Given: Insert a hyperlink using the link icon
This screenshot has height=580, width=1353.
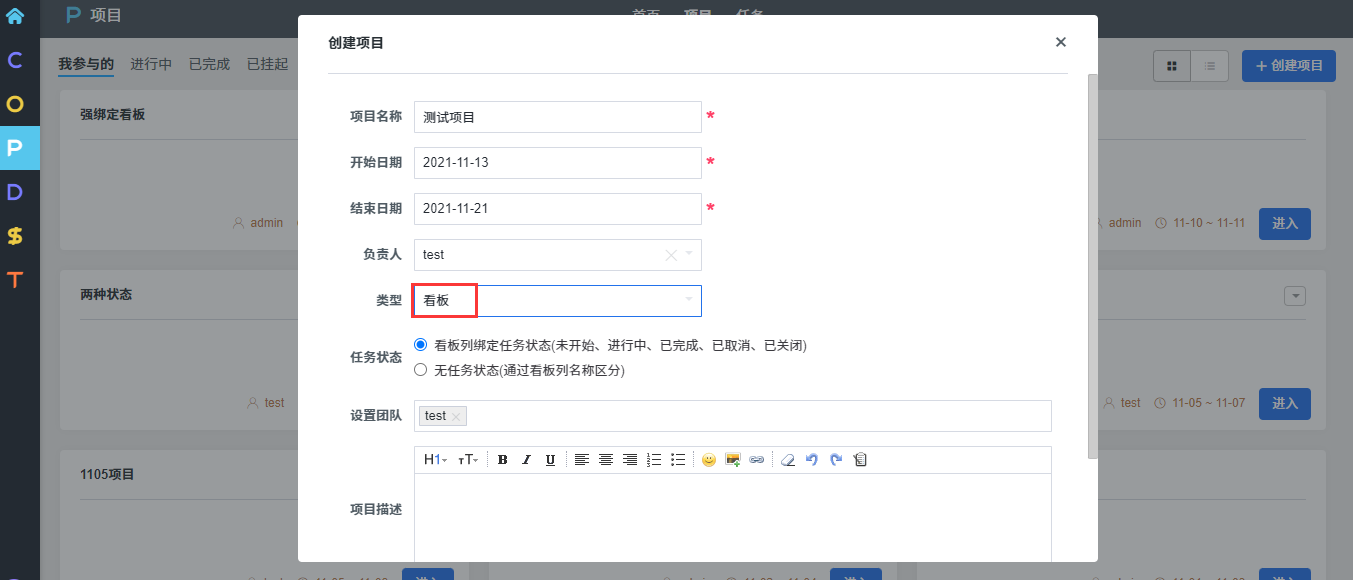Looking at the screenshot, I should tap(757, 460).
